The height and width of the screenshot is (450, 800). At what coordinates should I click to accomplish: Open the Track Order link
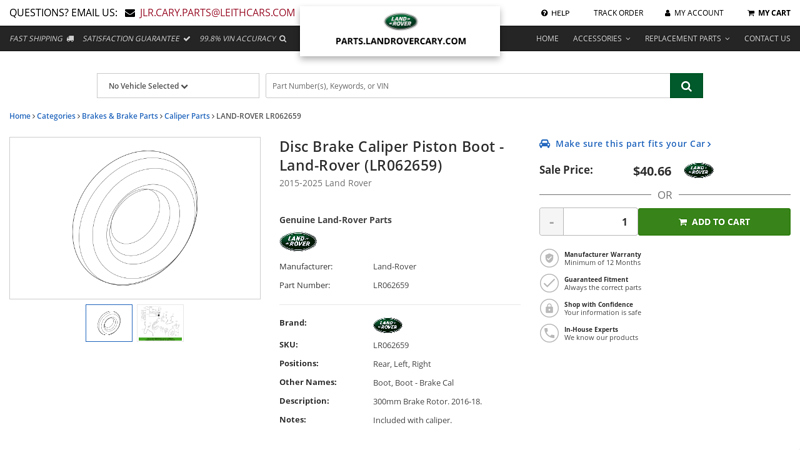click(618, 13)
